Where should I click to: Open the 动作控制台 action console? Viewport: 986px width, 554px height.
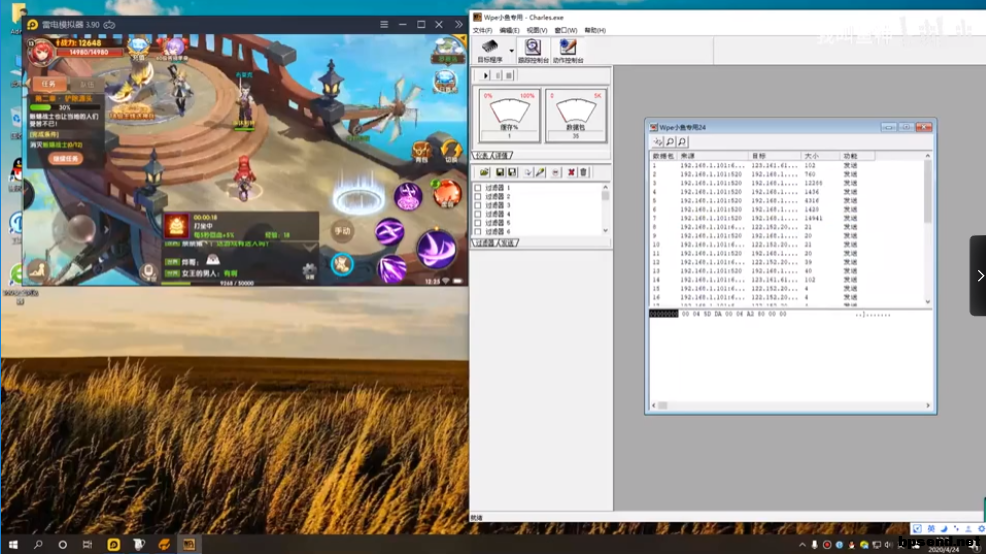pos(567,47)
